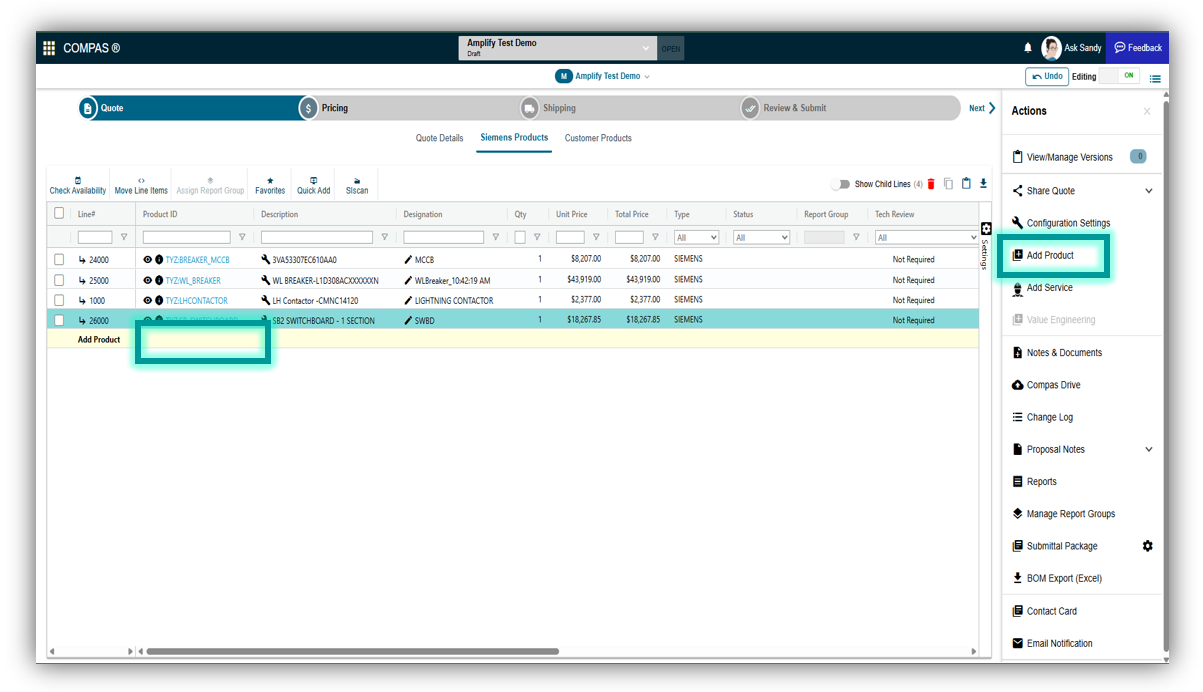Delete selected lines with red trash icon
The height and width of the screenshot is (692, 1203).
pyautogui.click(x=931, y=184)
